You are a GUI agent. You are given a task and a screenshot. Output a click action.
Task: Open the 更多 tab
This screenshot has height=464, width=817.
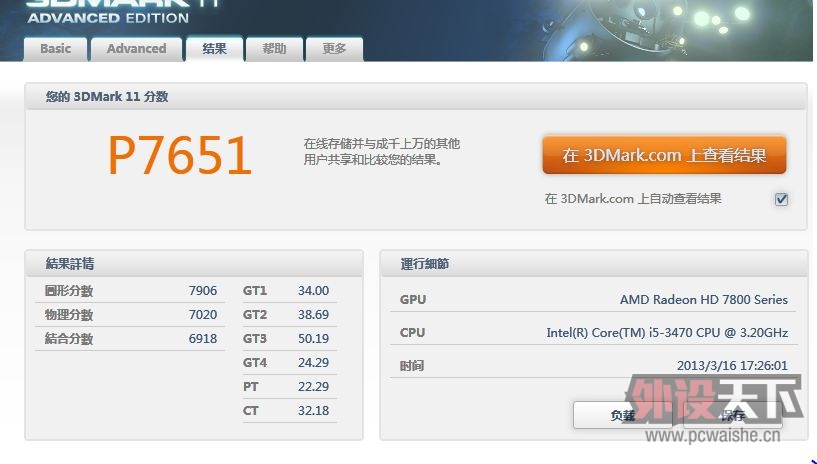(x=334, y=49)
